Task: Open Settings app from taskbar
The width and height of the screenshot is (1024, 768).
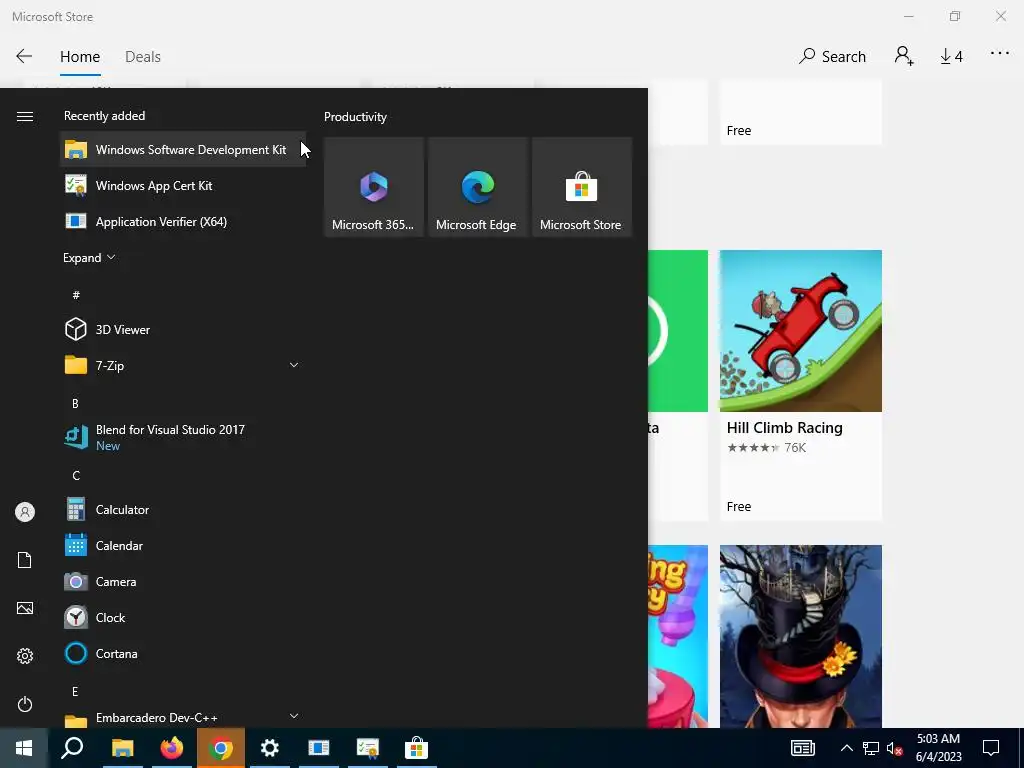Action: coord(270,748)
